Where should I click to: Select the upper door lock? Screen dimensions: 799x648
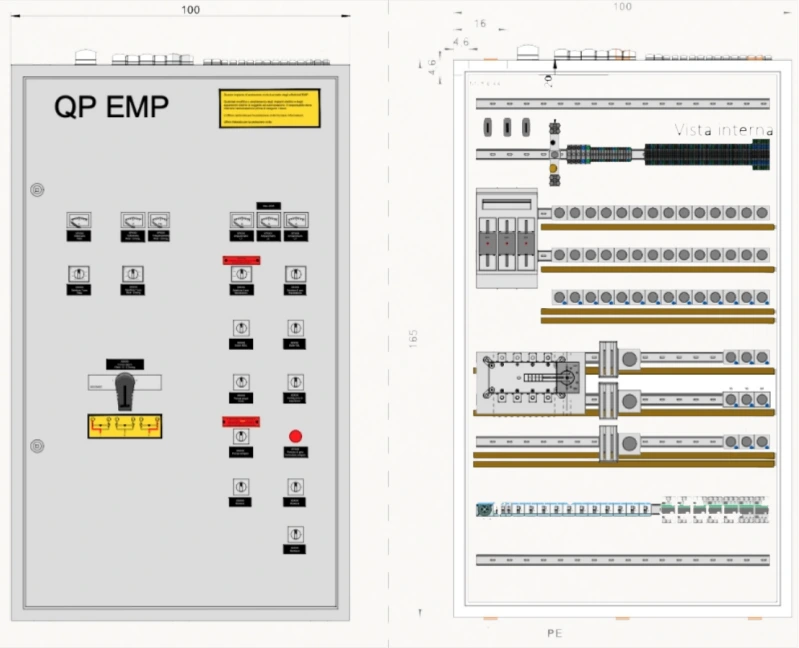click(x=37, y=190)
